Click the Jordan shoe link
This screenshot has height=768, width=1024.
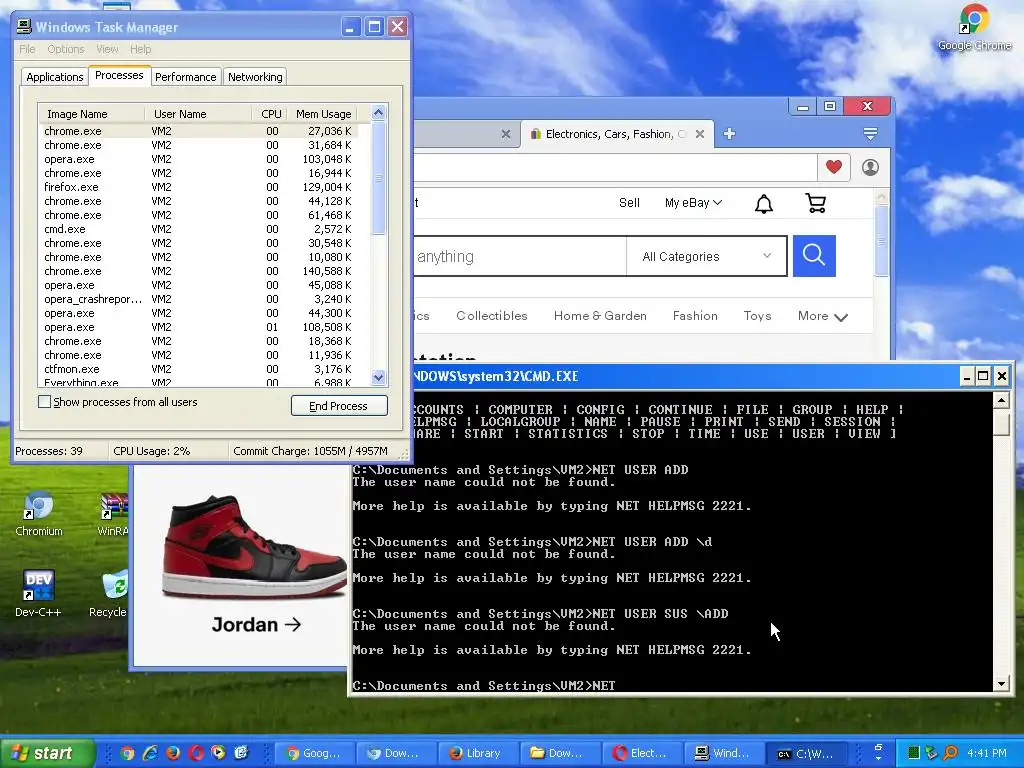click(x=257, y=625)
